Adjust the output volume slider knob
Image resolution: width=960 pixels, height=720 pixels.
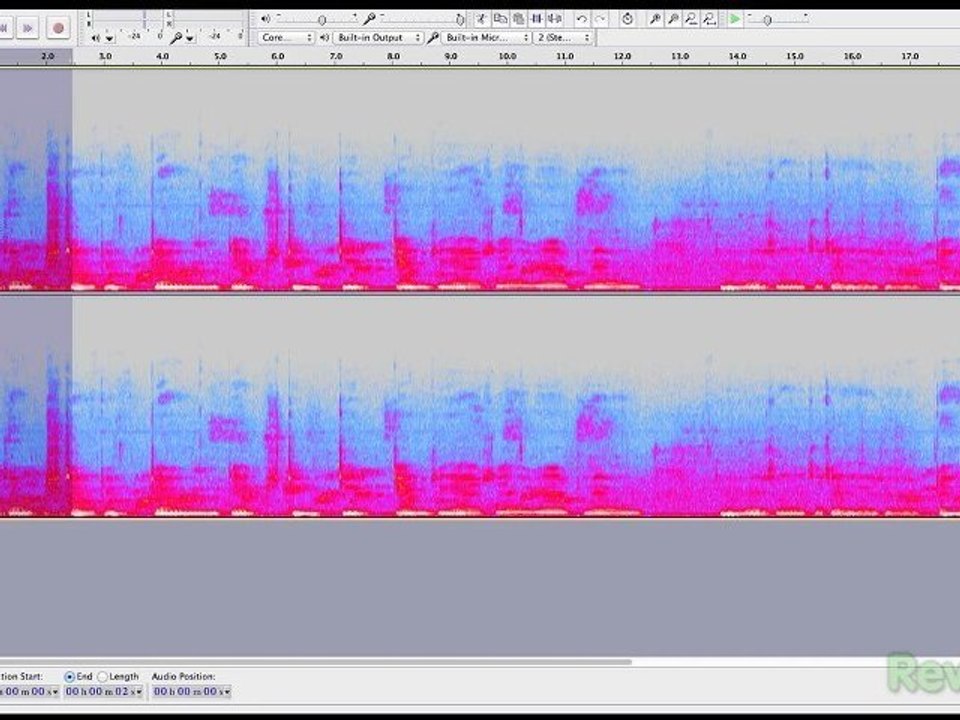(x=322, y=20)
